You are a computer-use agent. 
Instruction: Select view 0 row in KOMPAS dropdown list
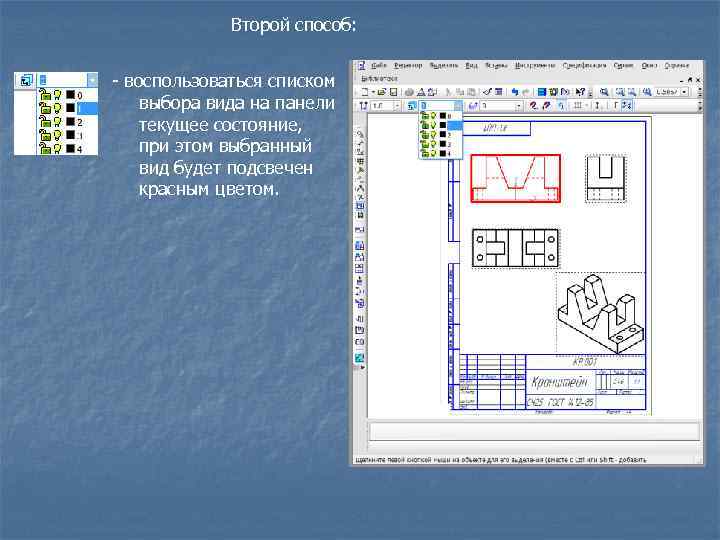coord(441,116)
